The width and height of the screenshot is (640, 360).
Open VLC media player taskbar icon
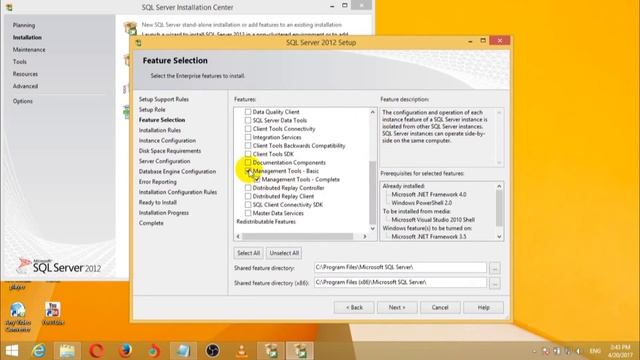coord(242,351)
